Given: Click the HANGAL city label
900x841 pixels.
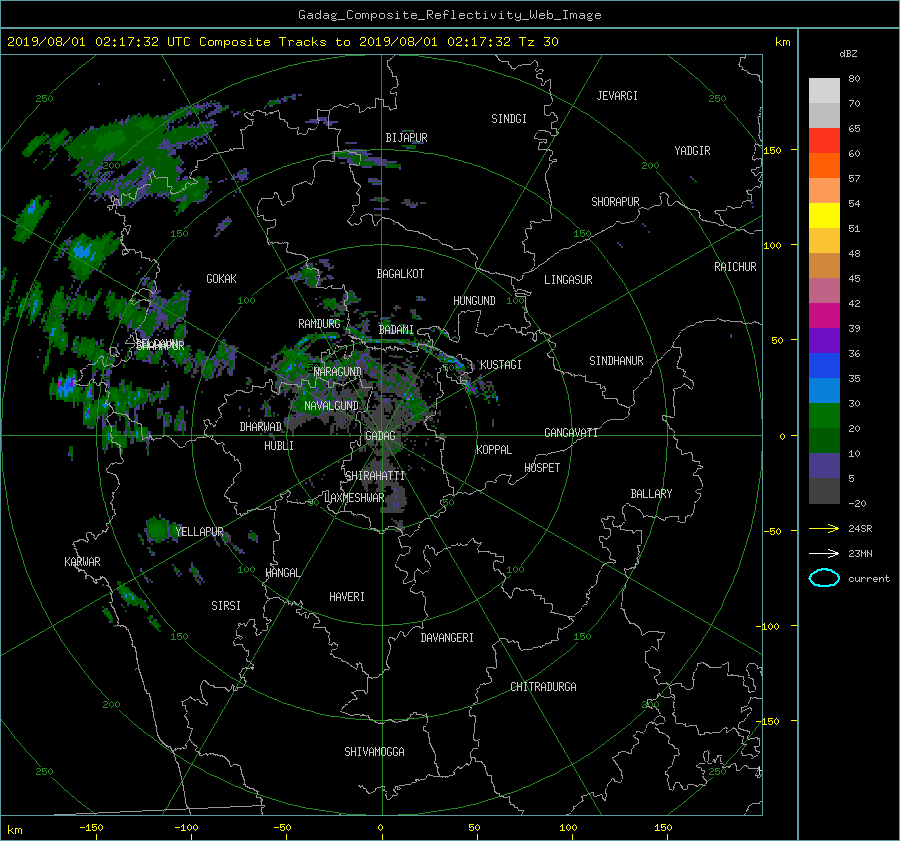Looking at the screenshot, I should (x=282, y=573).
